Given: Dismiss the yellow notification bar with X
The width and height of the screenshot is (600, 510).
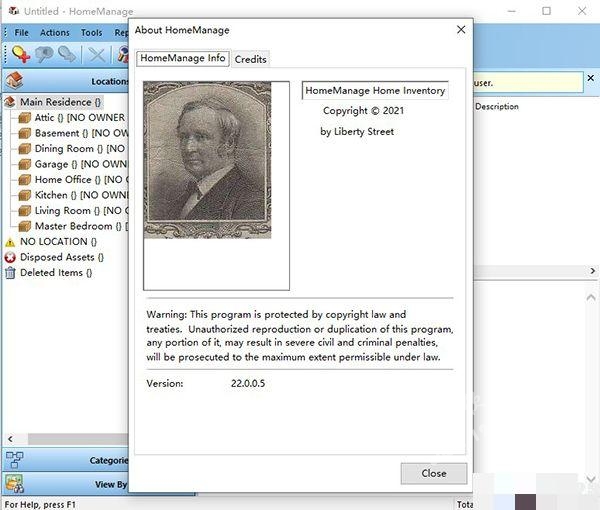Looking at the screenshot, I should point(591,78).
